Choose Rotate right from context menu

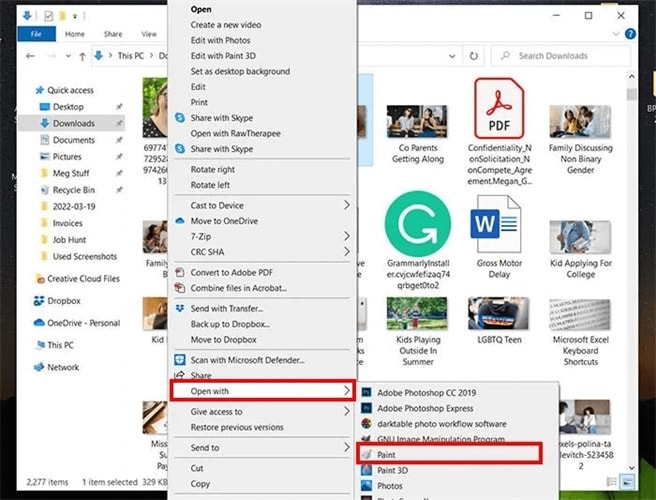tap(262, 169)
